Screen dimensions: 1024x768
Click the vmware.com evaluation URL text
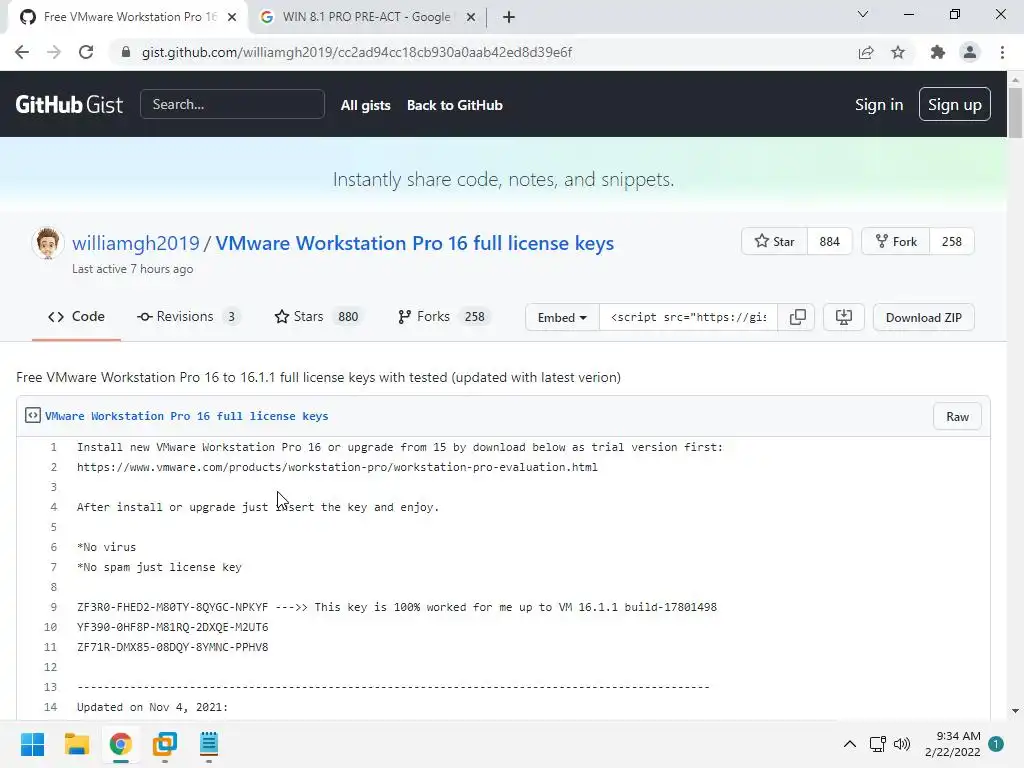tap(337, 468)
